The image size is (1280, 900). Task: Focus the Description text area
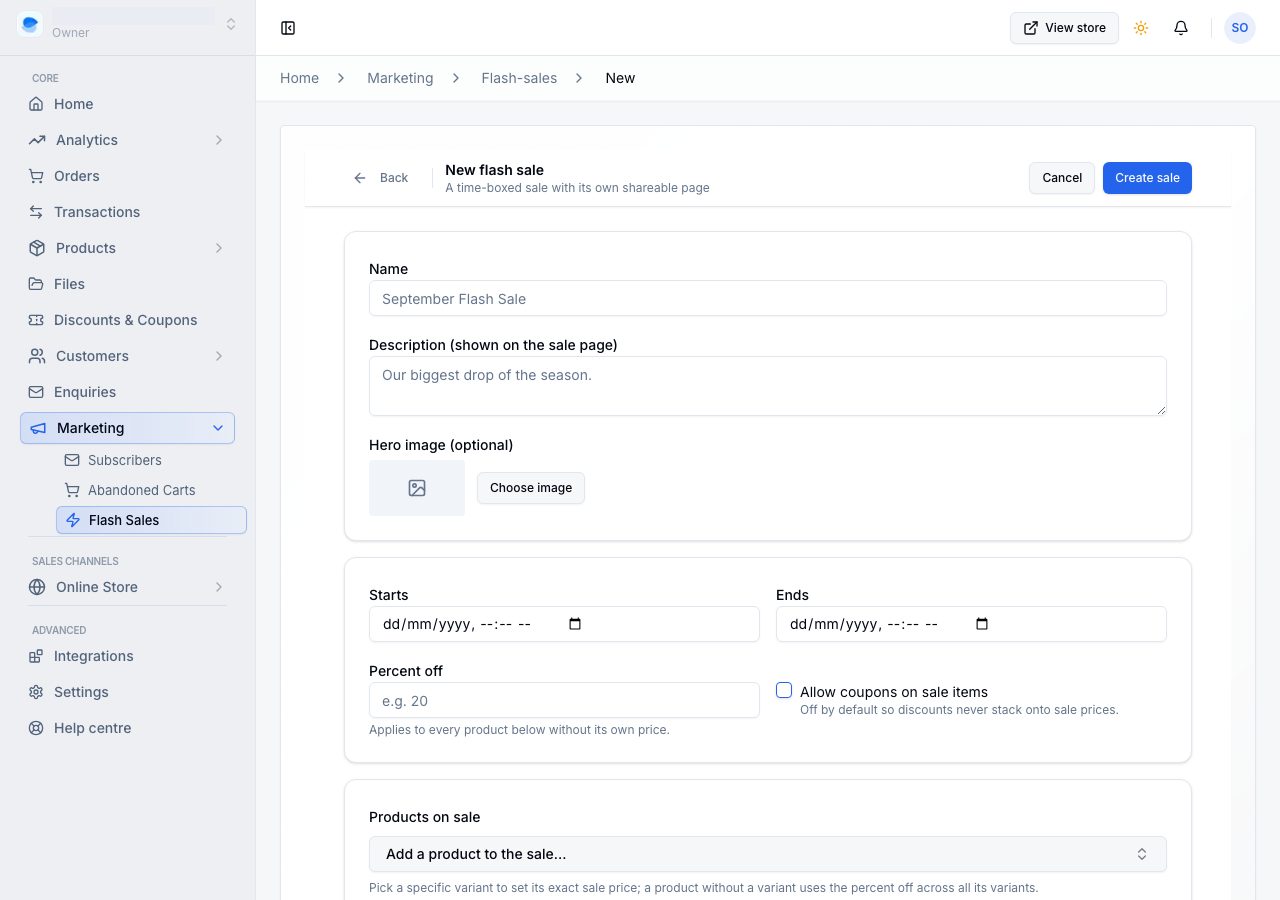click(x=768, y=386)
